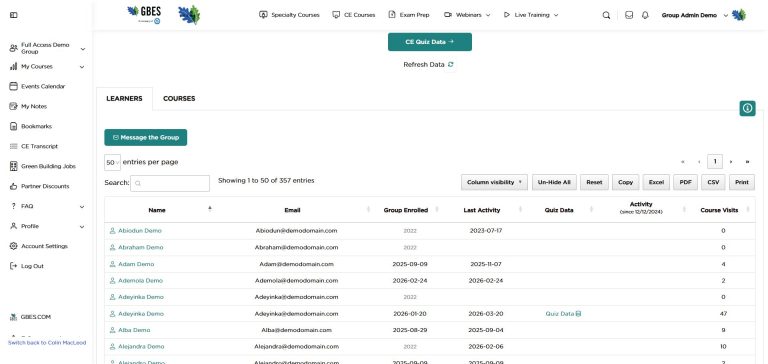Image resolution: width=768 pixels, height=364 pixels.
Task: Click the GBES logo
Action: [x=144, y=15]
